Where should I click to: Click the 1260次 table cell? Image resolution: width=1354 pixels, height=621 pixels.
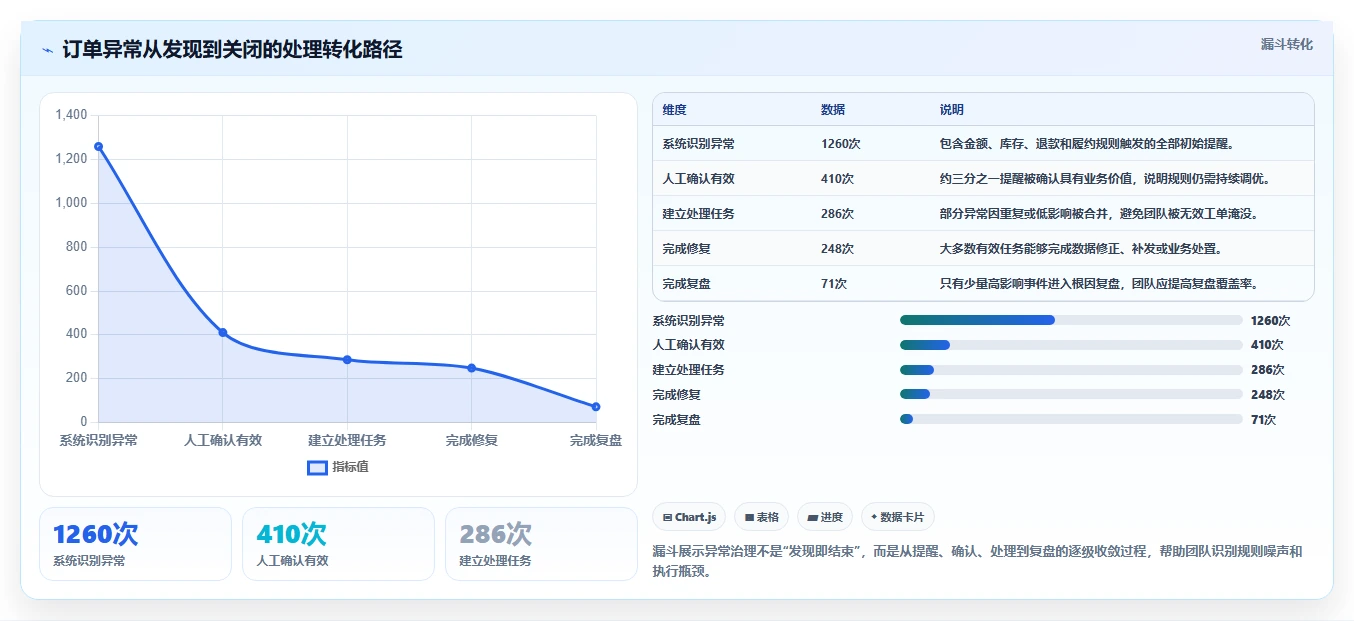tap(840, 144)
